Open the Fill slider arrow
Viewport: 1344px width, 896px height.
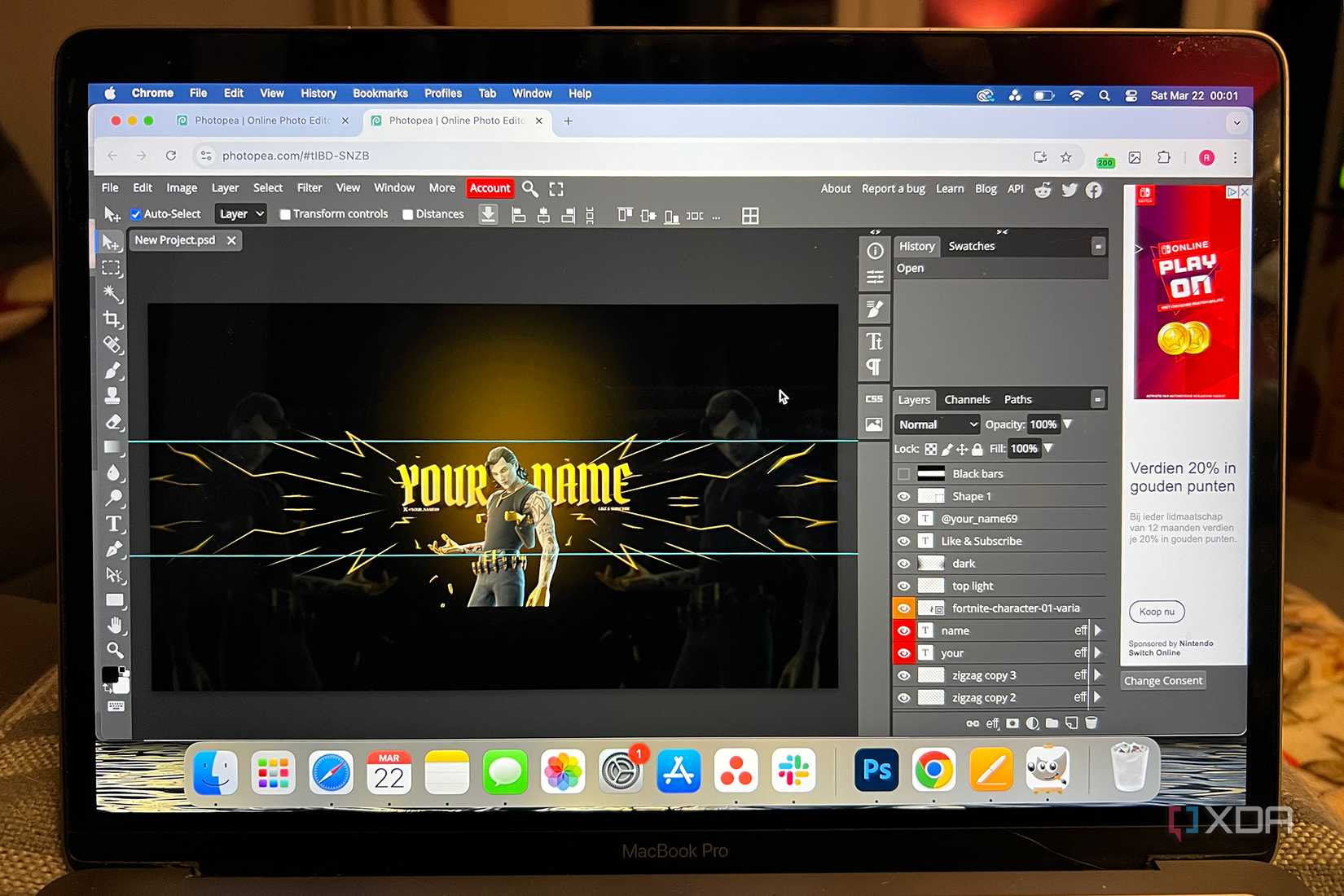pyautogui.click(x=1048, y=449)
